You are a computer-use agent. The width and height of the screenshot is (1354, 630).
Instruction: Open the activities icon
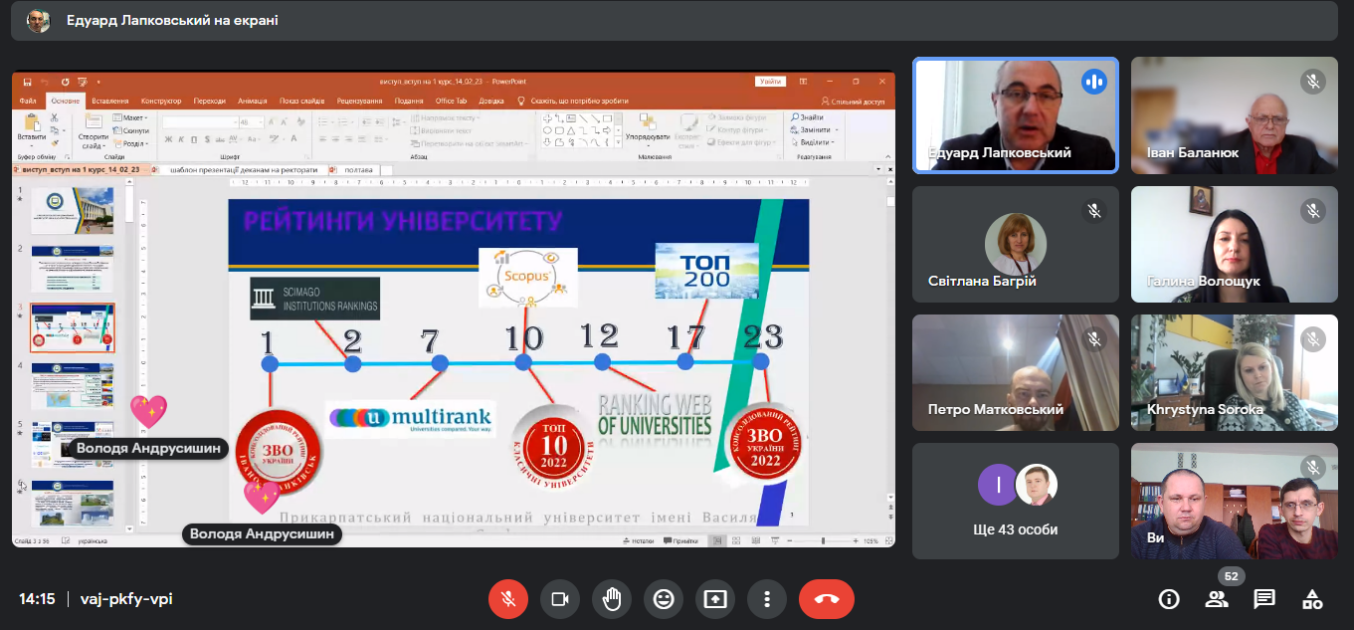coord(1312,599)
